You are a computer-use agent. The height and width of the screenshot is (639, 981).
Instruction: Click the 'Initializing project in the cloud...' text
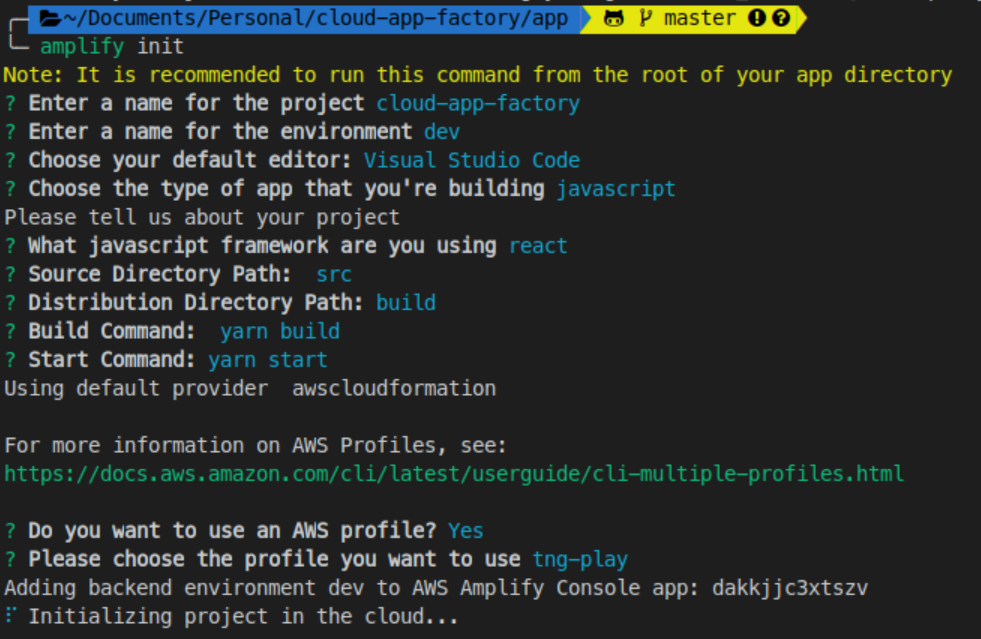[243, 616]
